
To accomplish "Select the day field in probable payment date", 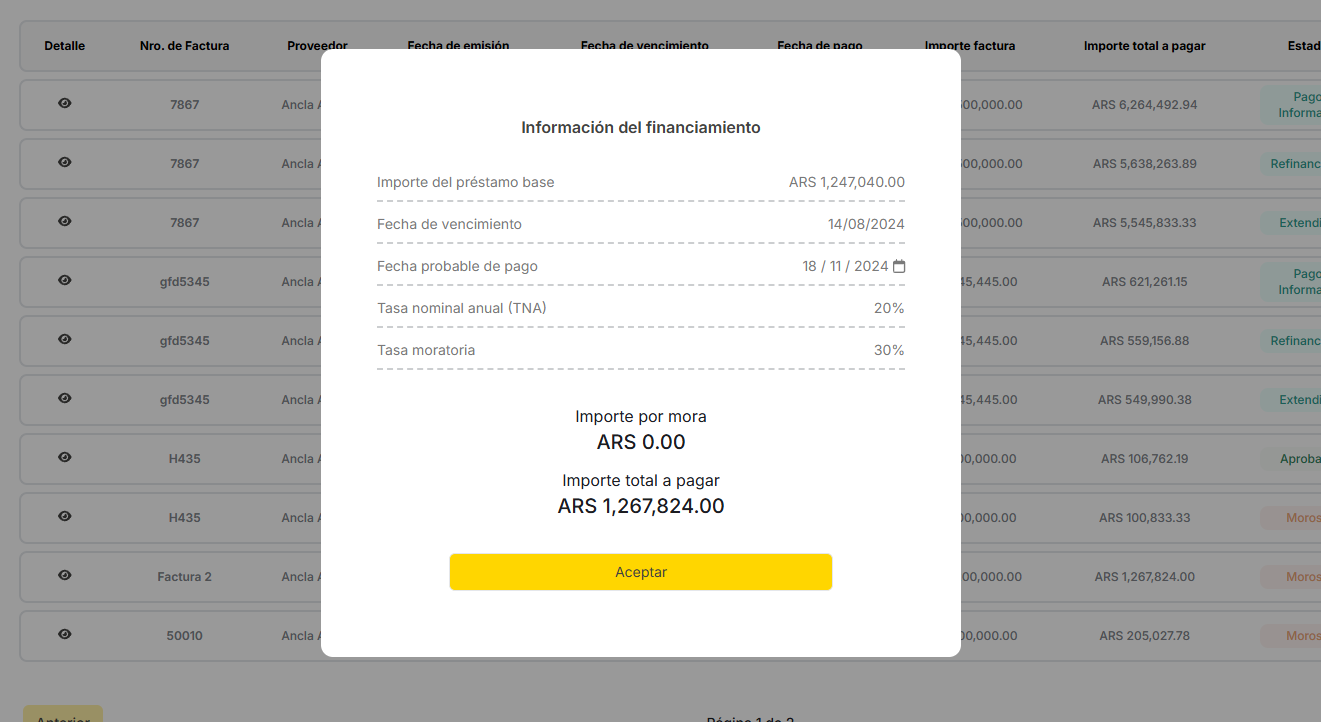I will coord(810,267).
